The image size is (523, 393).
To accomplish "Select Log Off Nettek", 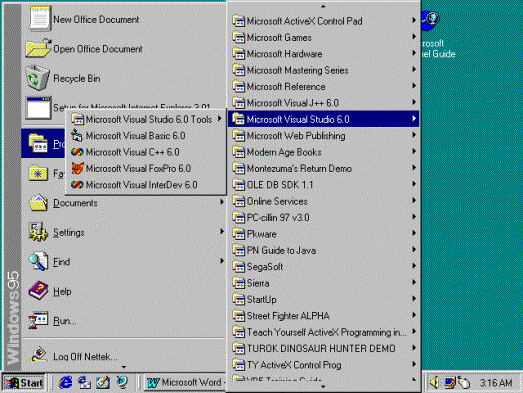I will click(x=123, y=356).
